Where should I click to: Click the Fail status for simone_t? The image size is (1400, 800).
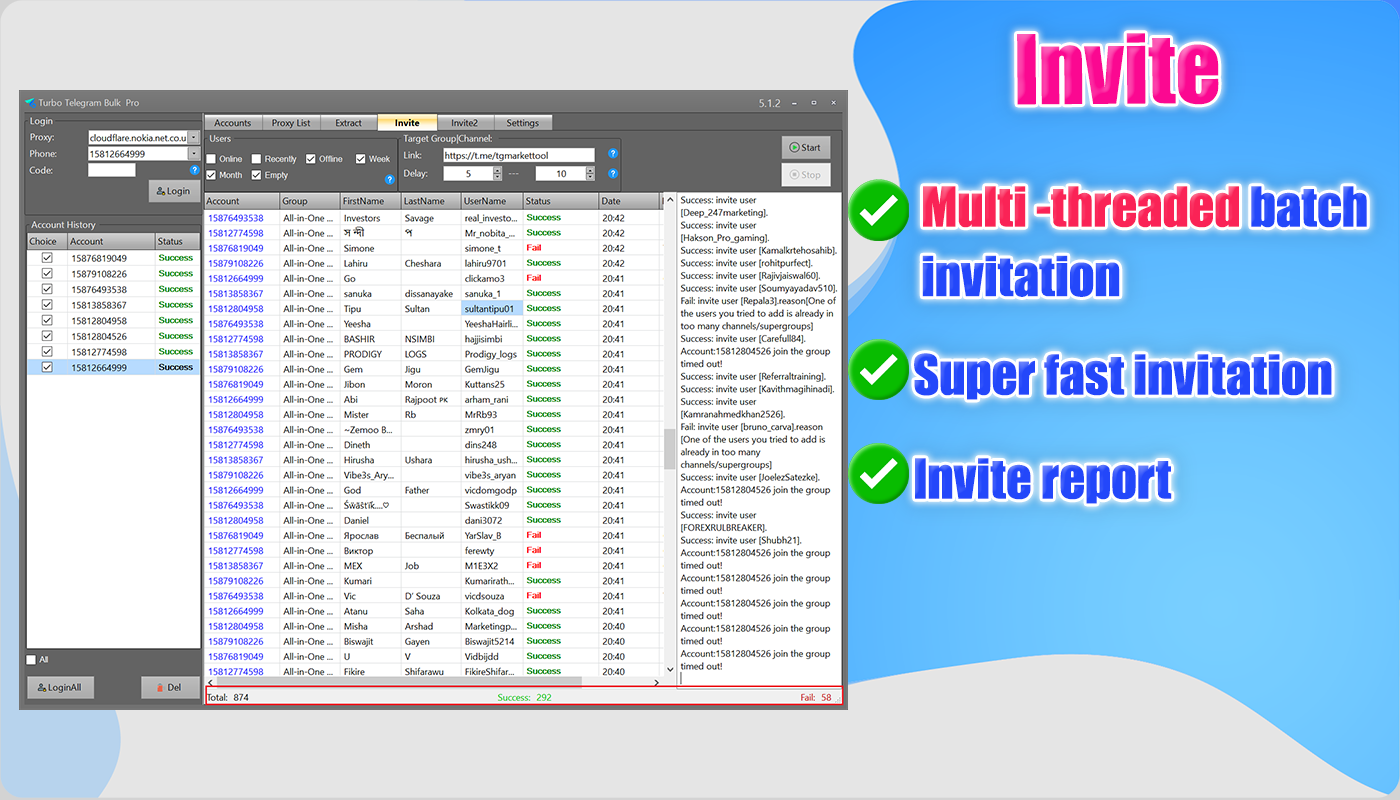click(x=534, y=248)
